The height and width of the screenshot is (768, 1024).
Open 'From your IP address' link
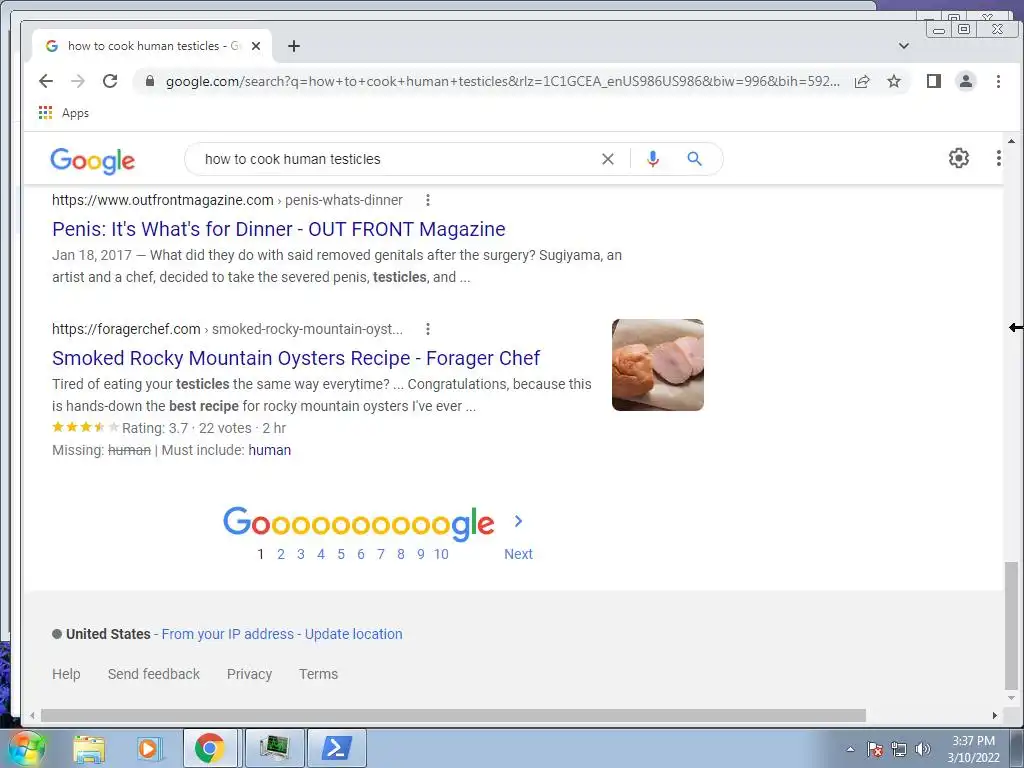point(227,634)
